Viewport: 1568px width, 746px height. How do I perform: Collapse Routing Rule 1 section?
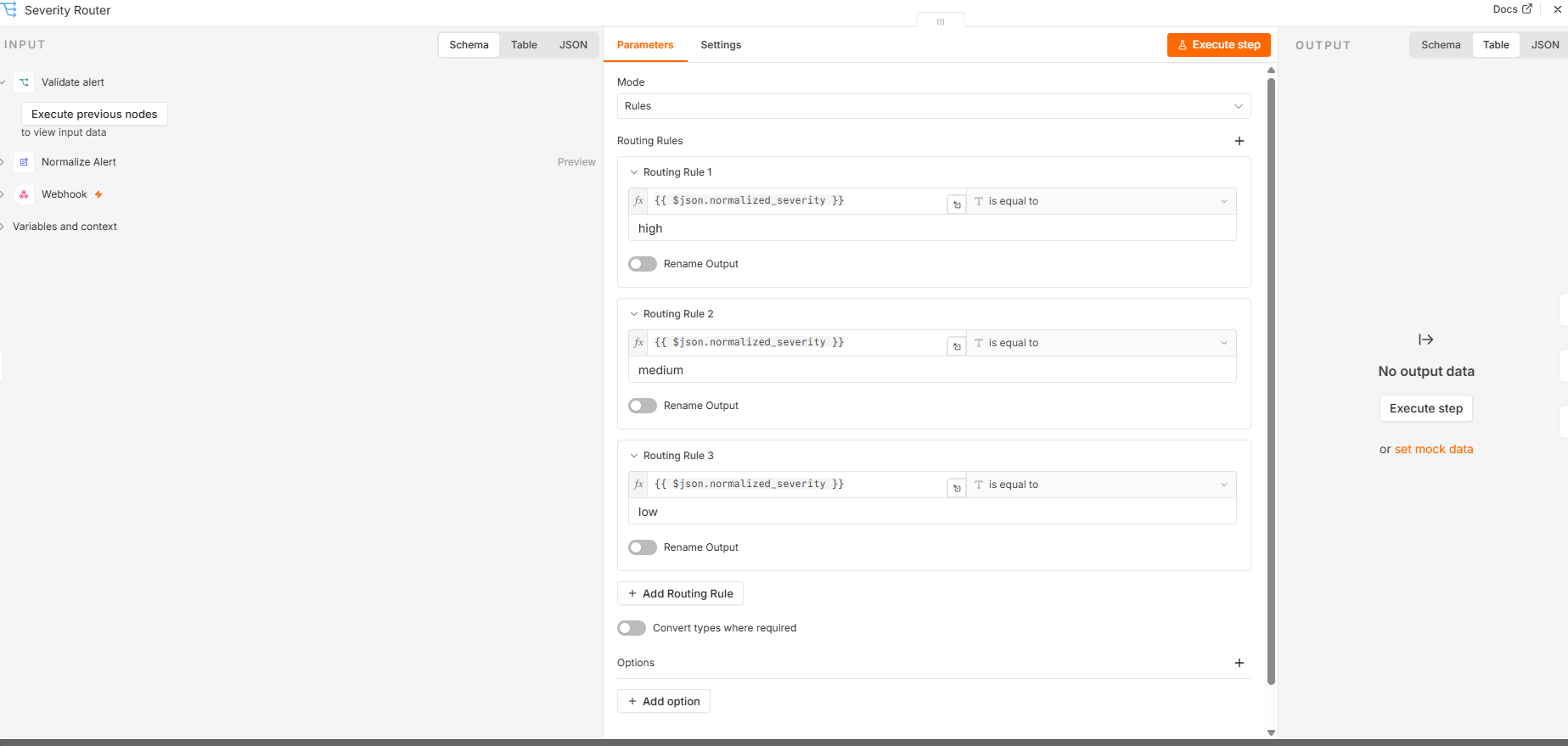634,172
